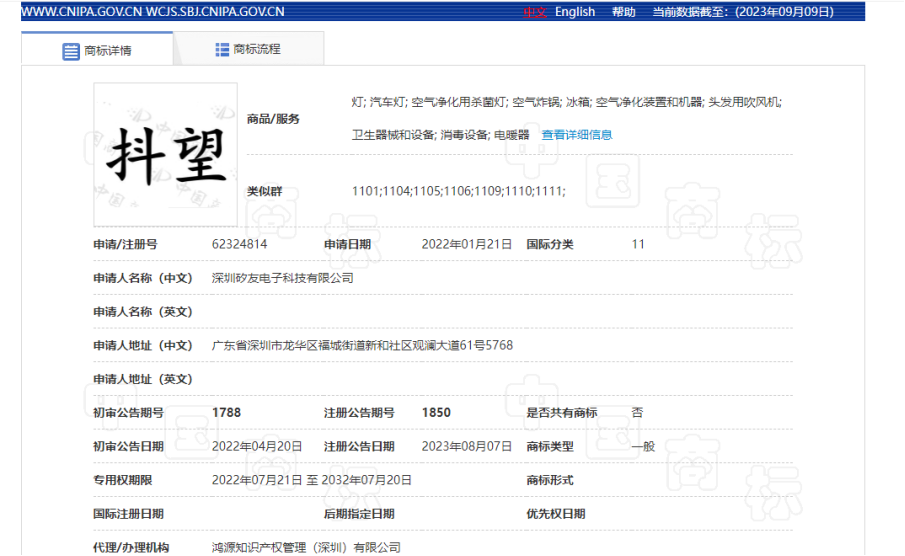
Task: Open the 帮助 help link
Action: point(623,12)
